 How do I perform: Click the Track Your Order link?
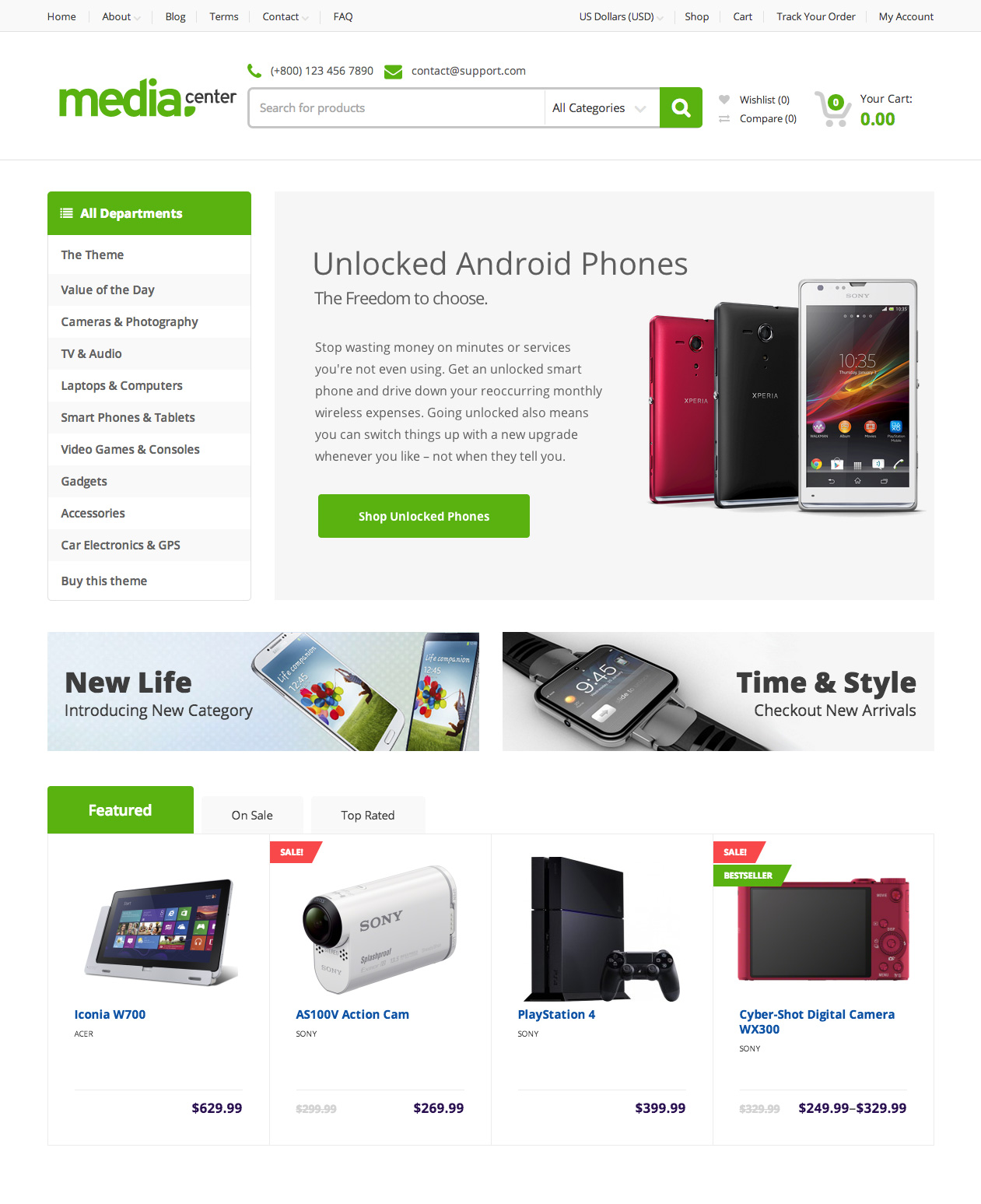tap(815, 16)
